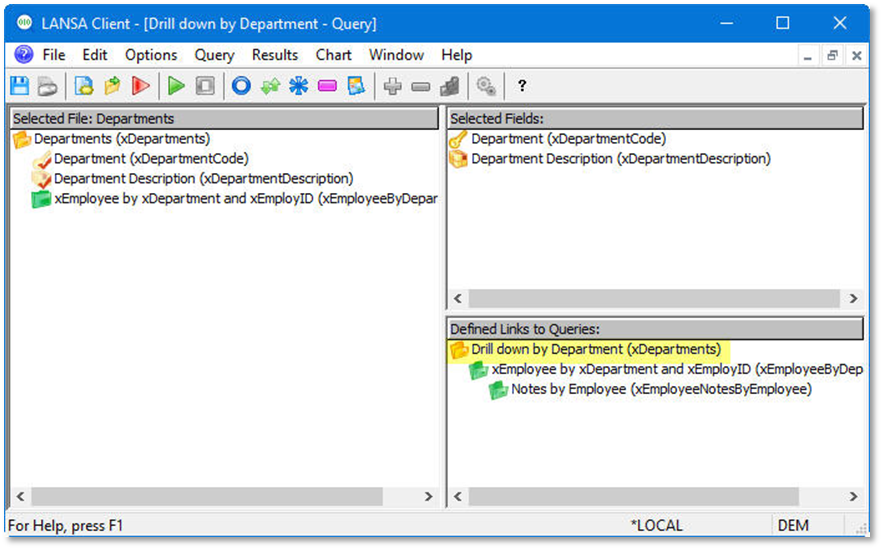Click key icon beside Department in Selected Fields
This screenshot has height=549, width=882.
coord(458,140)
